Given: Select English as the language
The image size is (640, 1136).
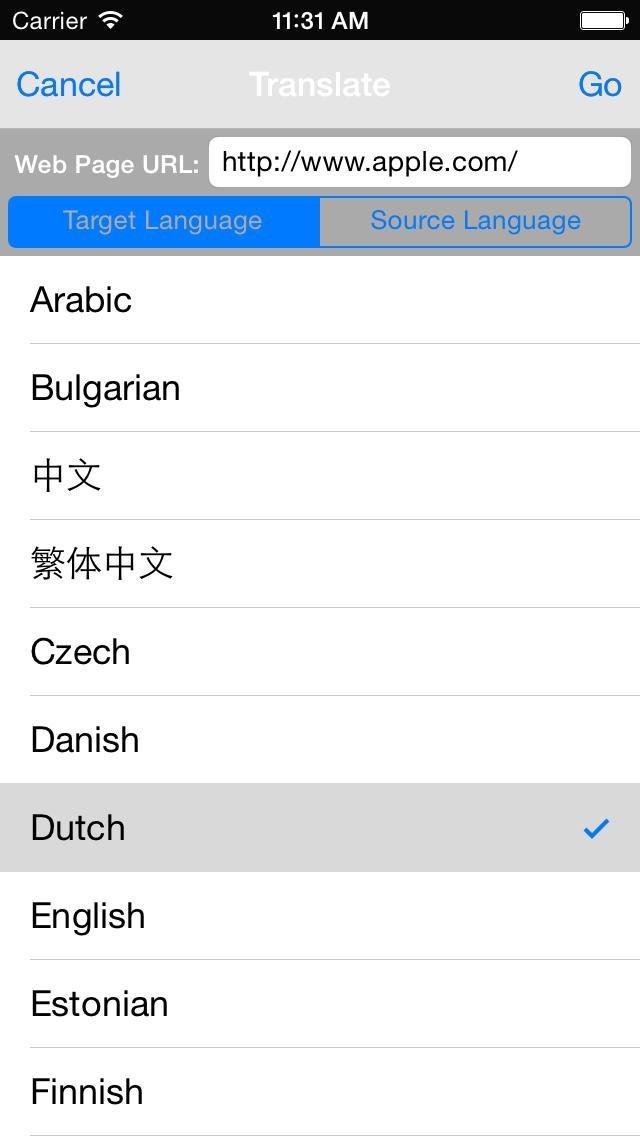Looking at the screenshot, I should coord(320,916).
